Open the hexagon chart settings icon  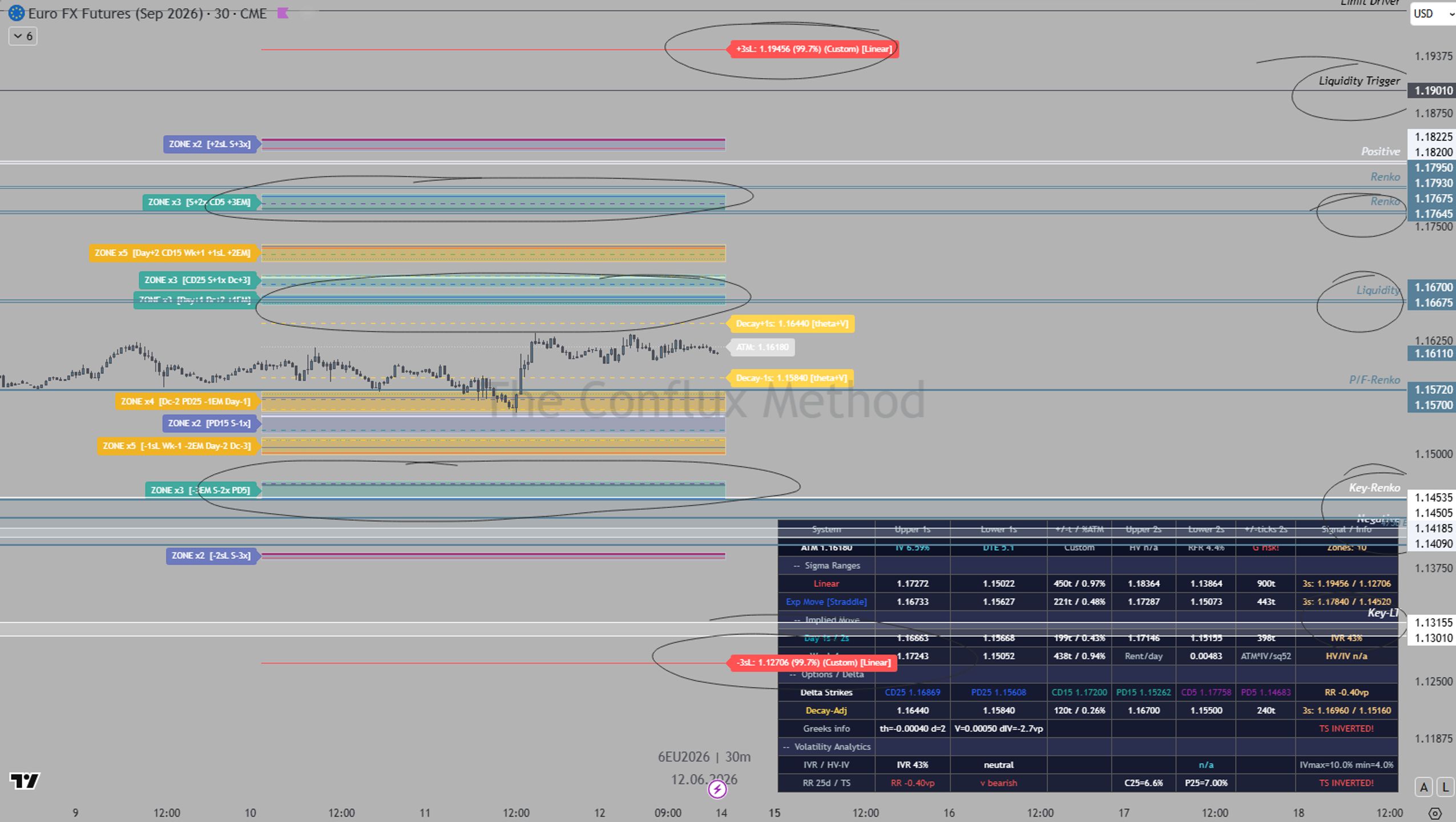(1435, 813)
